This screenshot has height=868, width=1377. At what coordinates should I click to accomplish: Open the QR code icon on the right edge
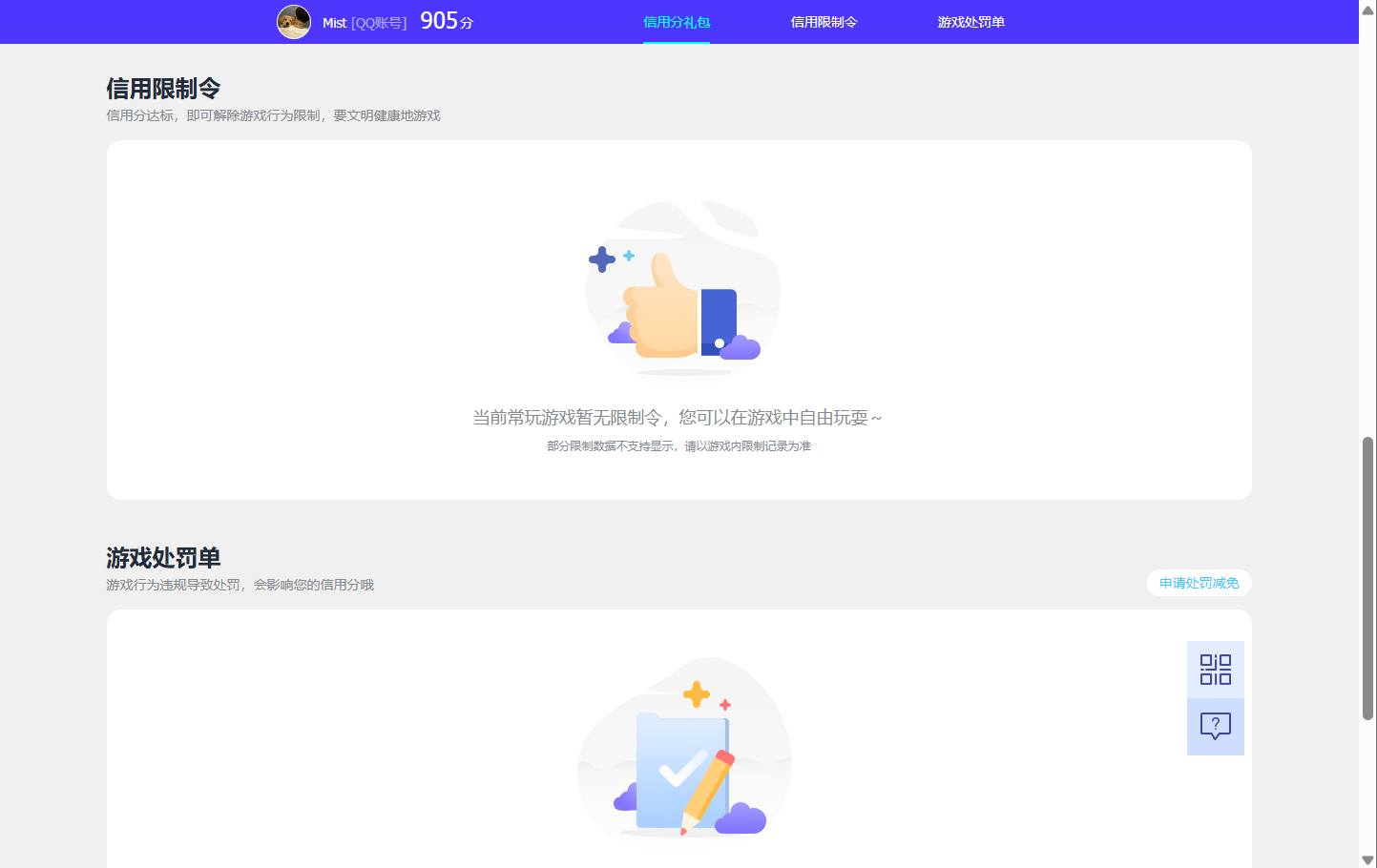click(x=1215, y=670)
